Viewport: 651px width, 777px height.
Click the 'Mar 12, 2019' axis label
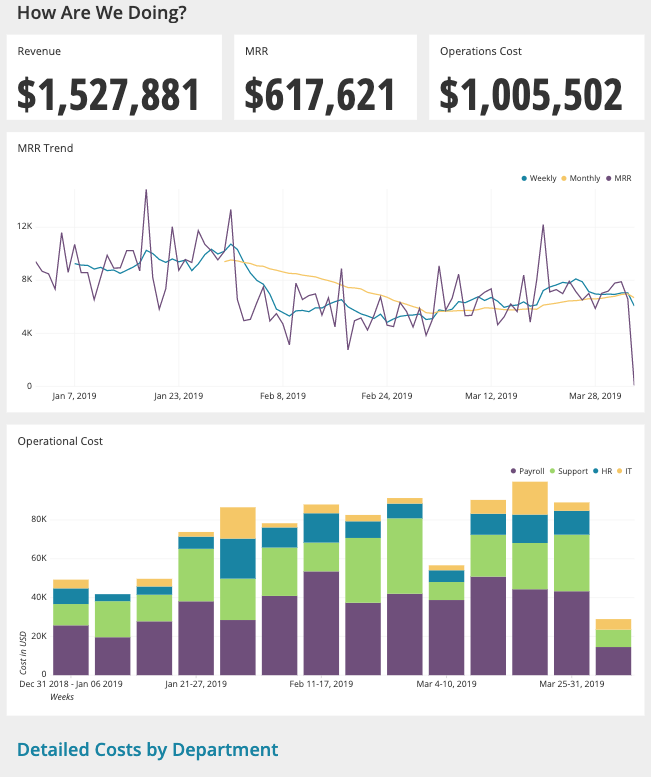(x=491, y=396)
